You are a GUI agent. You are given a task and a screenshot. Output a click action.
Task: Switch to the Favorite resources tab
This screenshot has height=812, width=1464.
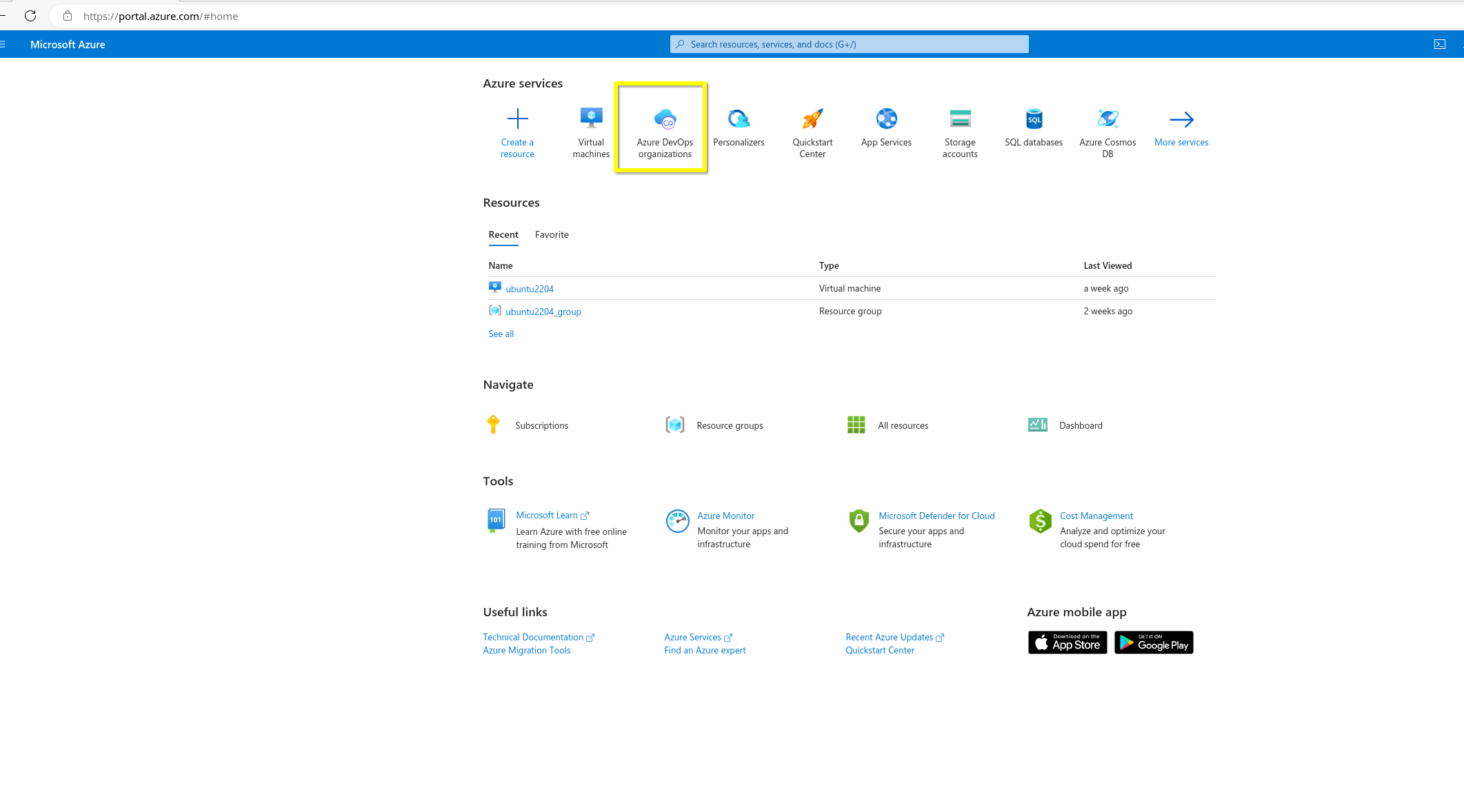click(x=552, y=234)
